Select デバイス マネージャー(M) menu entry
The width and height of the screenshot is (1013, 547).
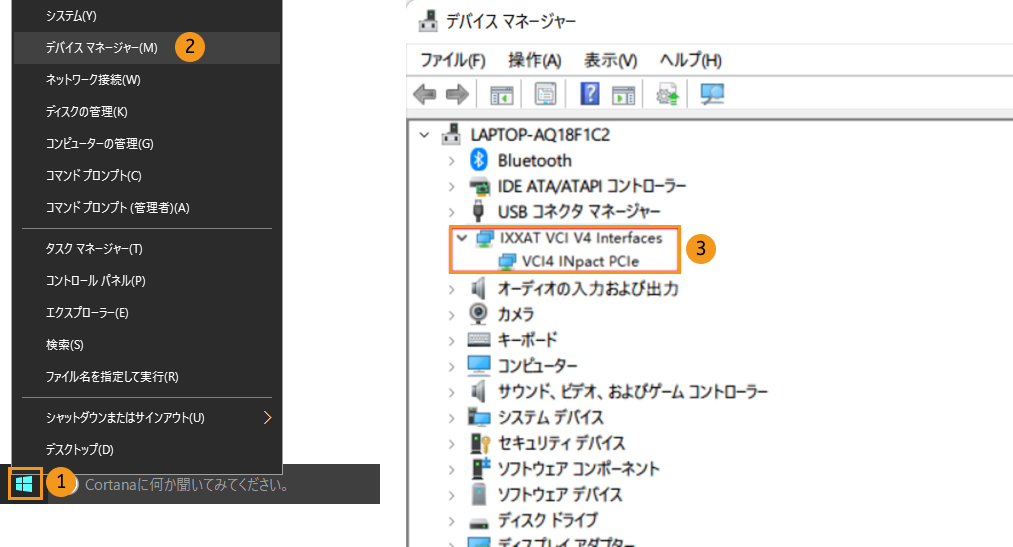tap(147, 48)
